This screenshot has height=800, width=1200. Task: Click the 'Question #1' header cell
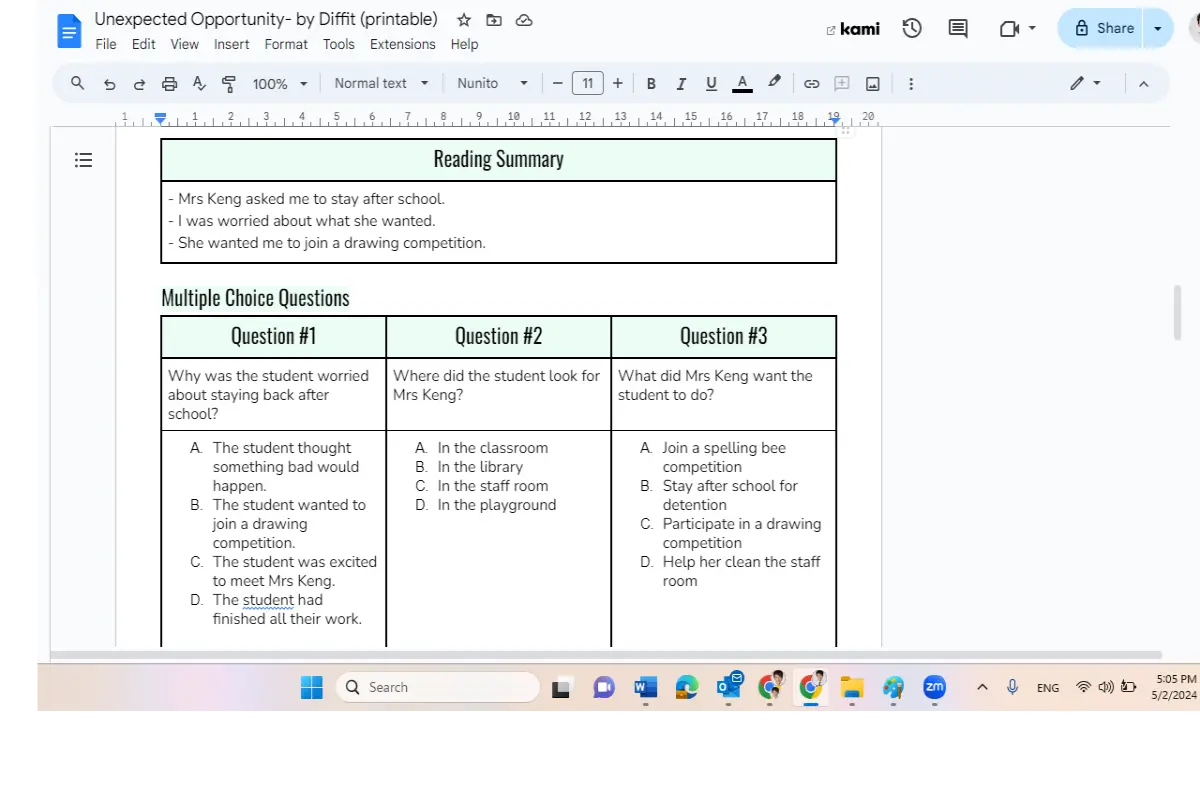(x=273, y=336)
